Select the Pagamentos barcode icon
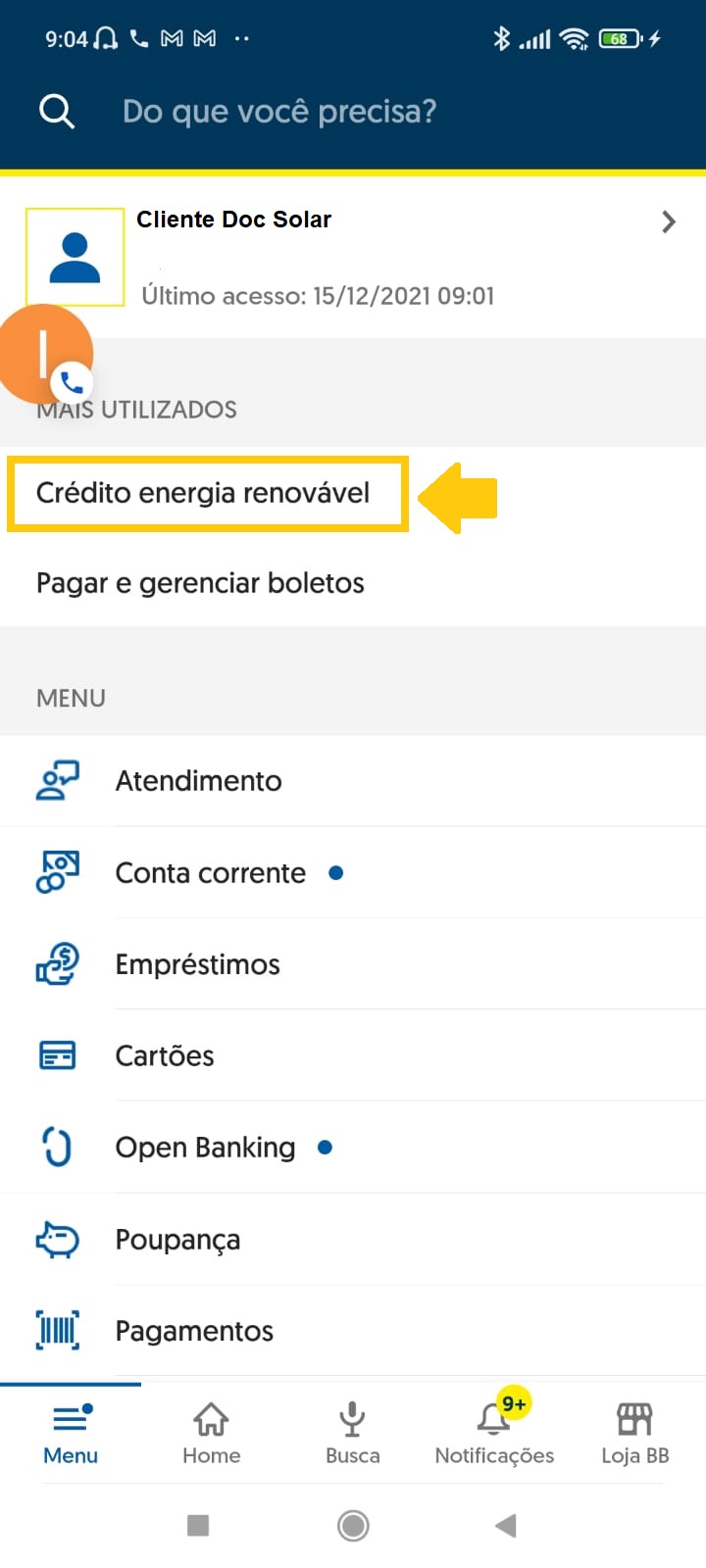This screenshot has height=1568, width=706. (58, 1330)
